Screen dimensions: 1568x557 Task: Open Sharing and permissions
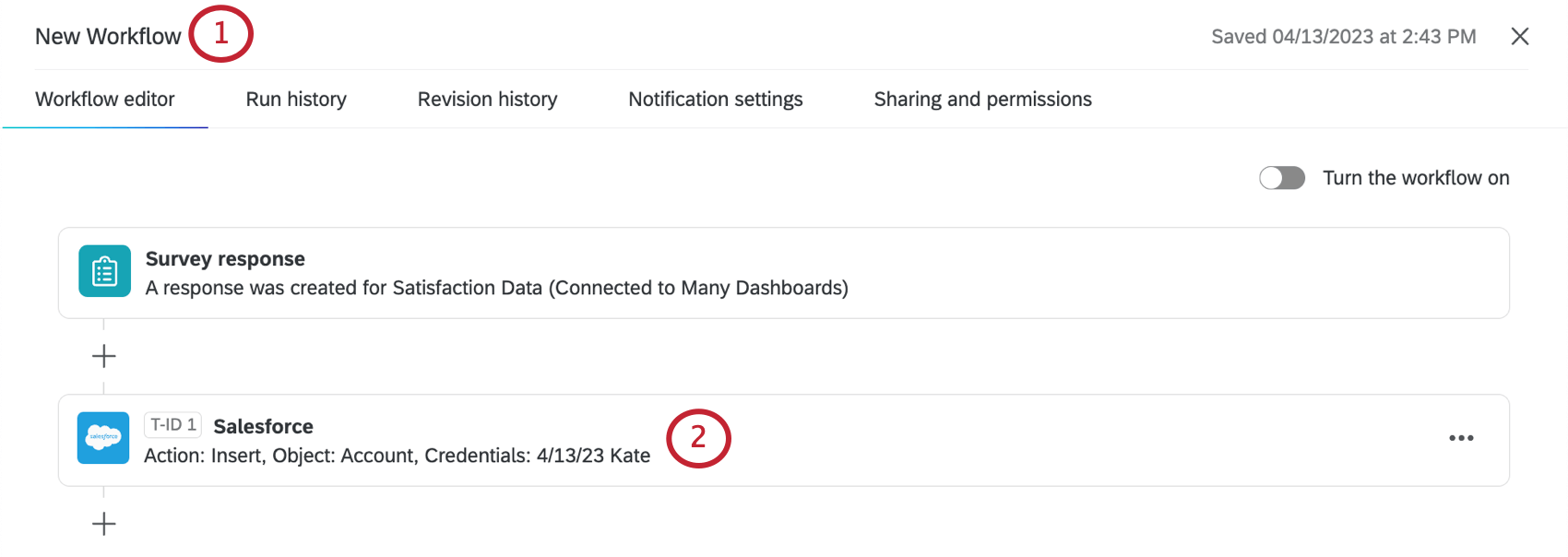(981, 99)
